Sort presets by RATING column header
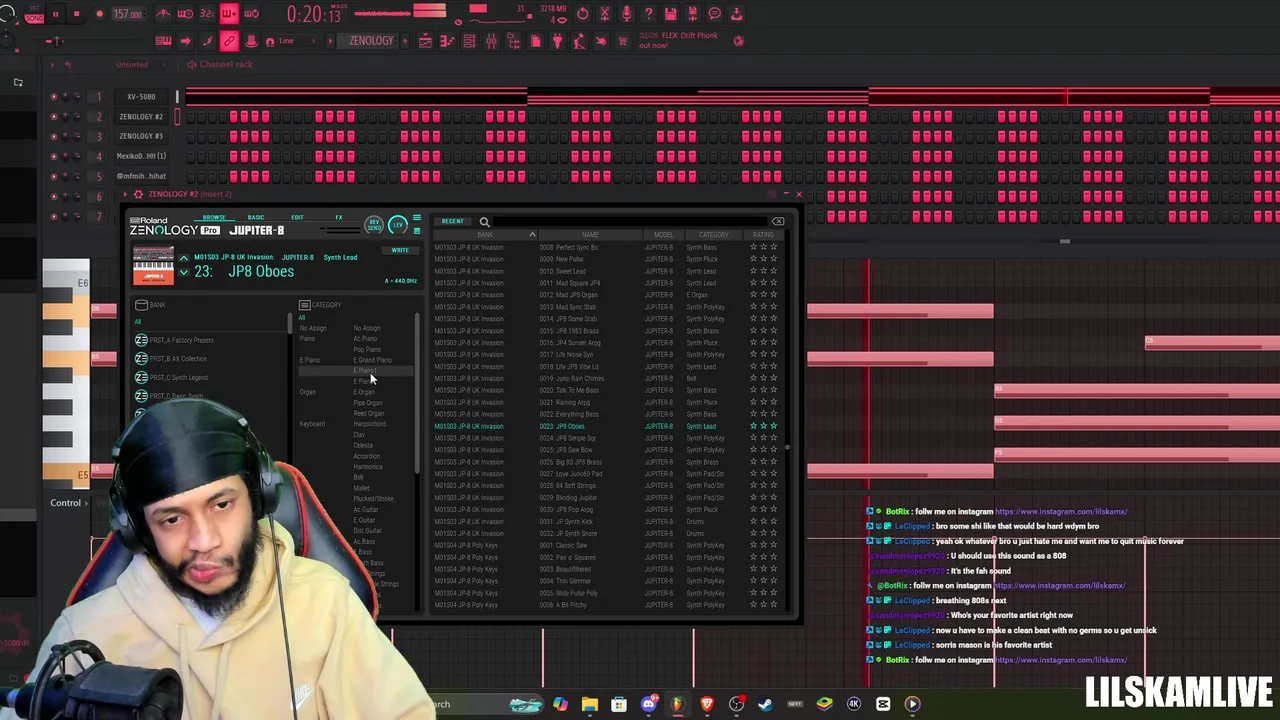 (763, 235)
